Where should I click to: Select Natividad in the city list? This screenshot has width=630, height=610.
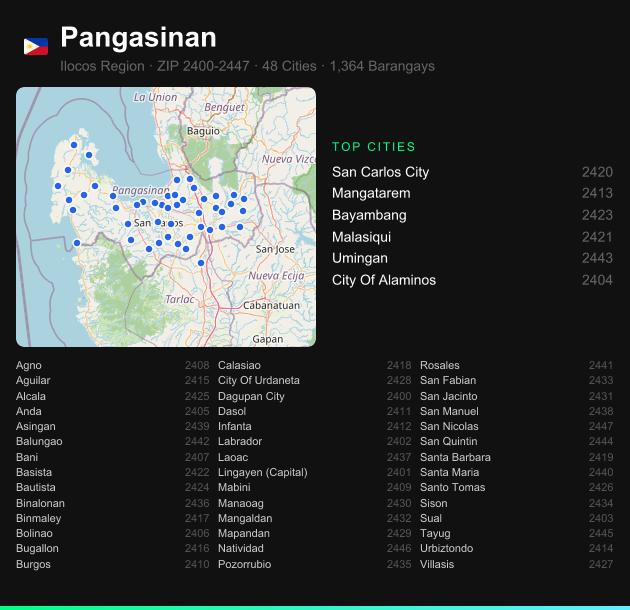[x=315, y=548]
